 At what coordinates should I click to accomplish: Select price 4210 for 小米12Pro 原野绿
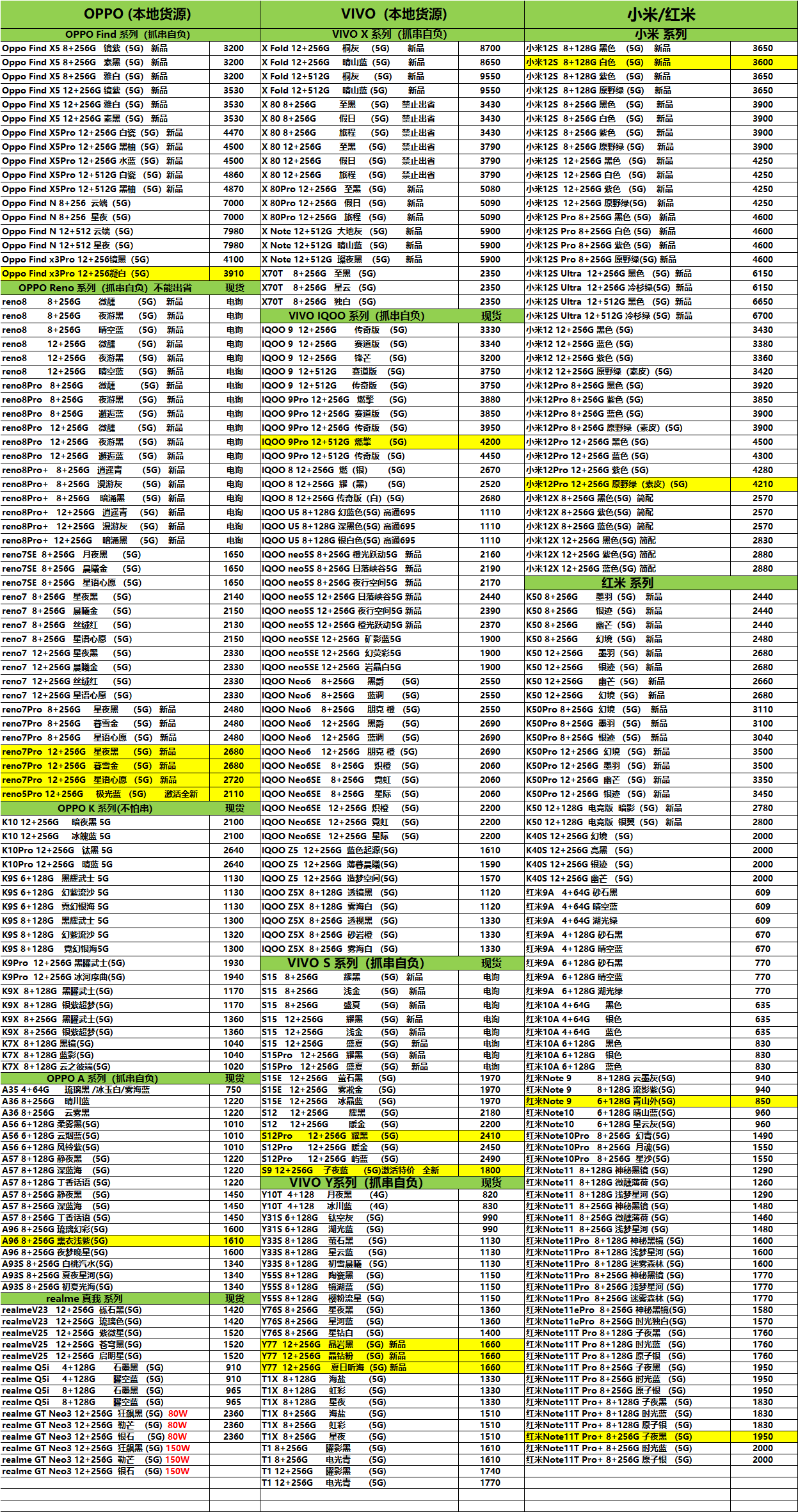763,485
